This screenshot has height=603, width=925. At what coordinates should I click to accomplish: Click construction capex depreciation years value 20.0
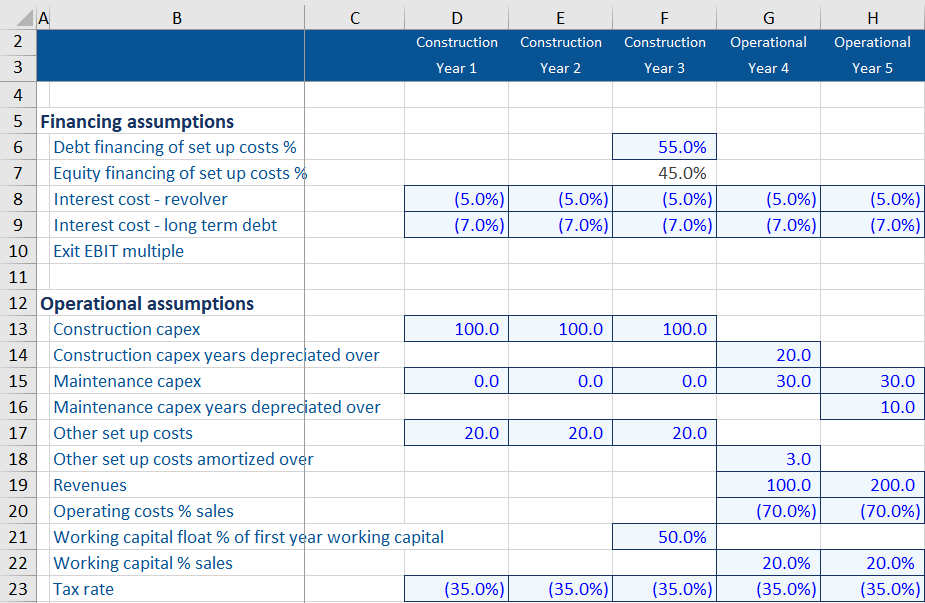(x=768, y=355)
